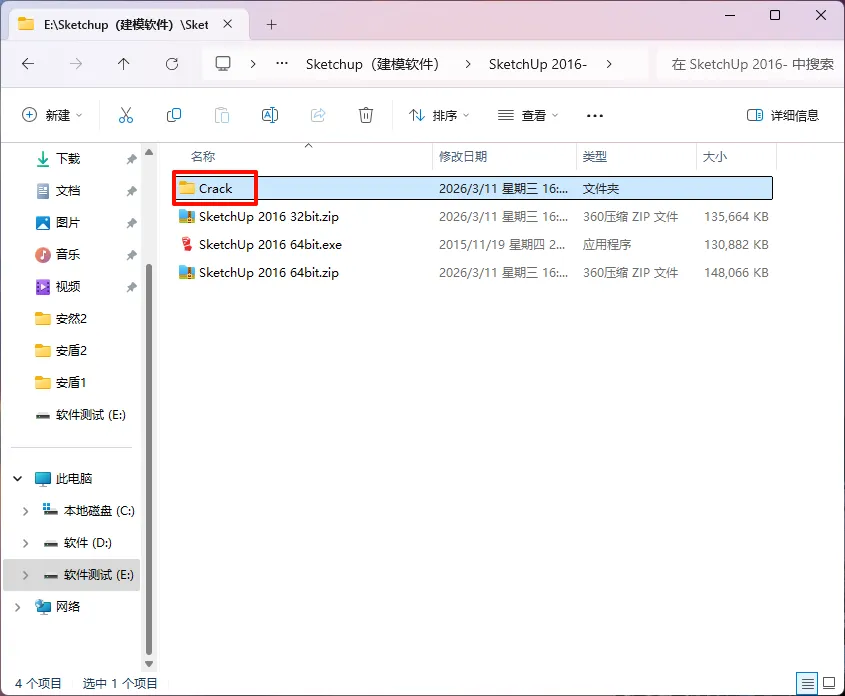Go back with the left arrow

28,64
